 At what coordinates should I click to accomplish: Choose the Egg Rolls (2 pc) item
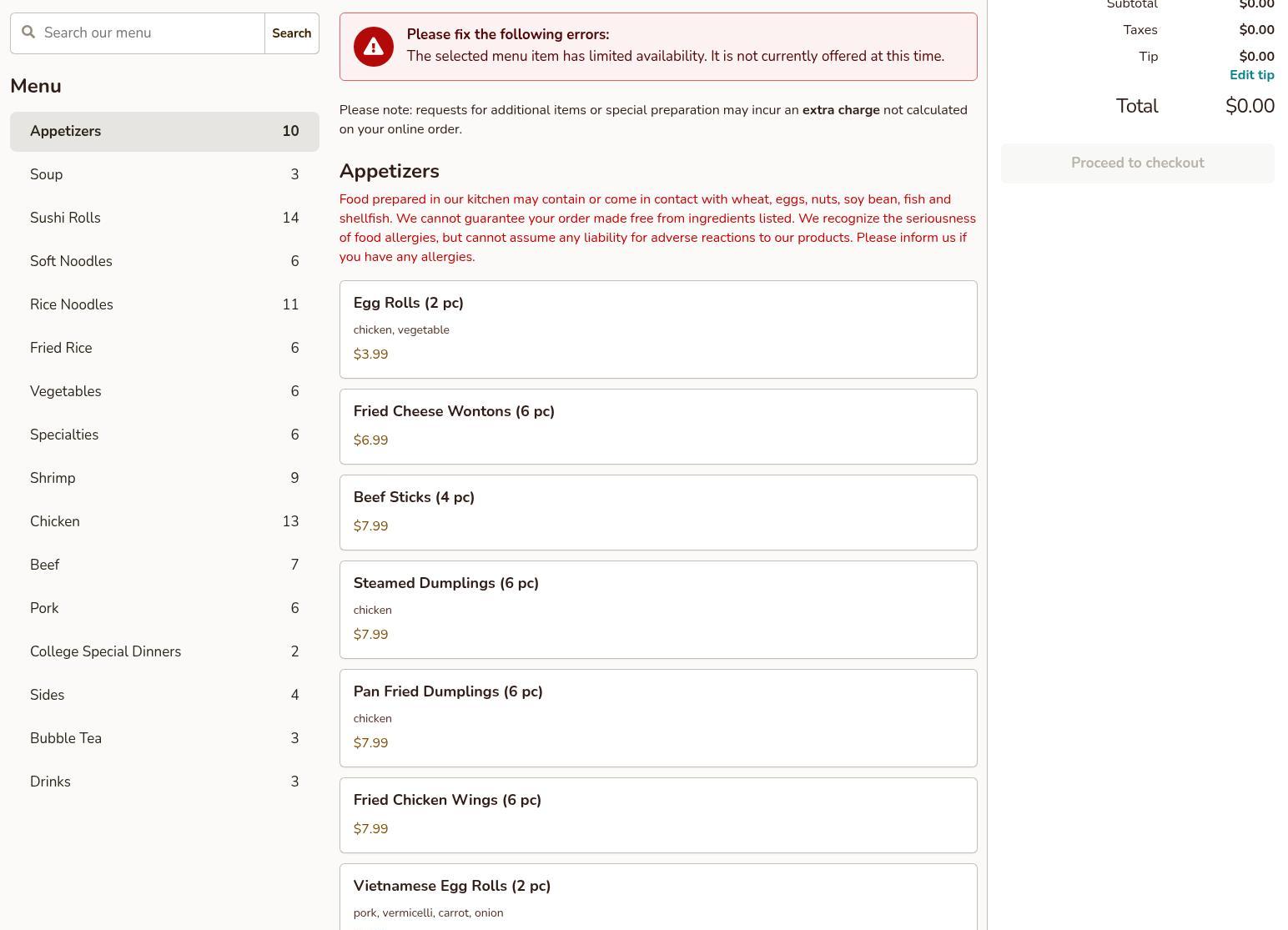click(x=657, y=329)
